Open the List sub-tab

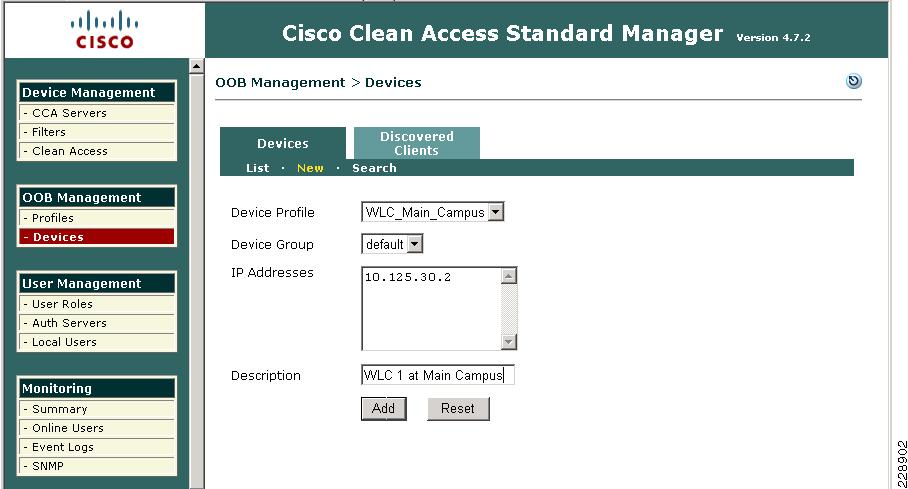pyautogui.click(x=257, y=168)
